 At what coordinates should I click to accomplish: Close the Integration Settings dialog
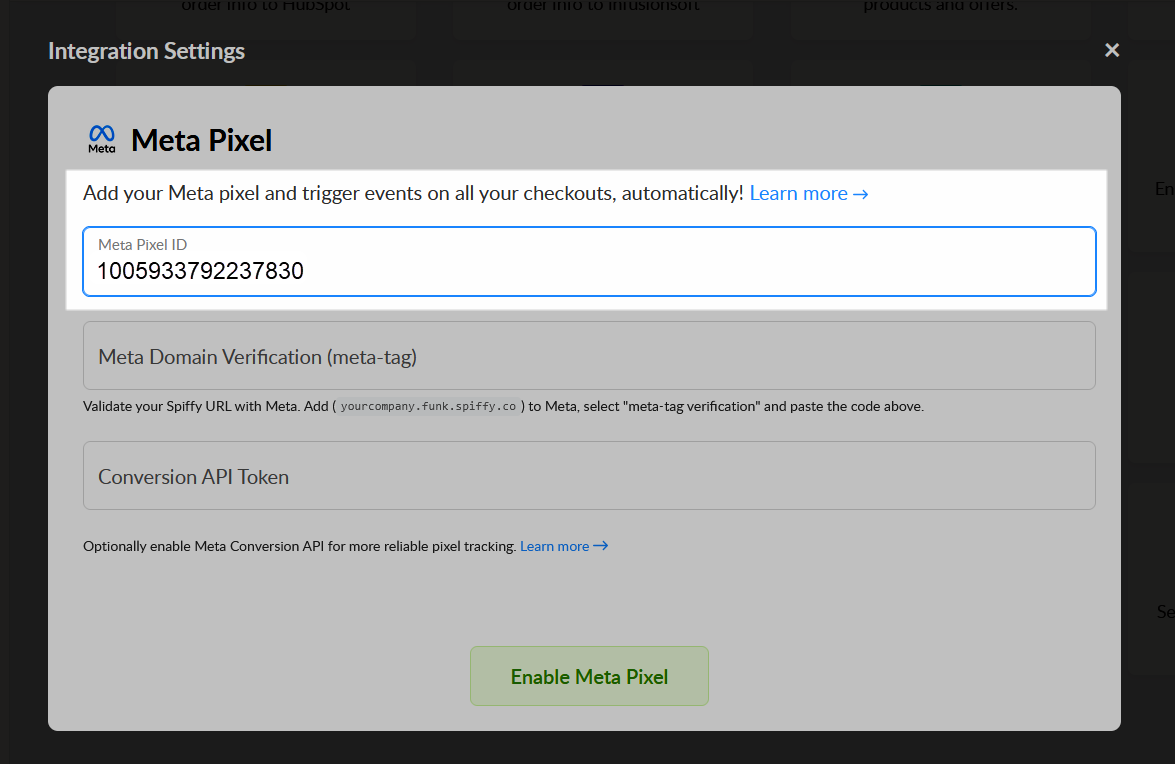point(1111,50)
